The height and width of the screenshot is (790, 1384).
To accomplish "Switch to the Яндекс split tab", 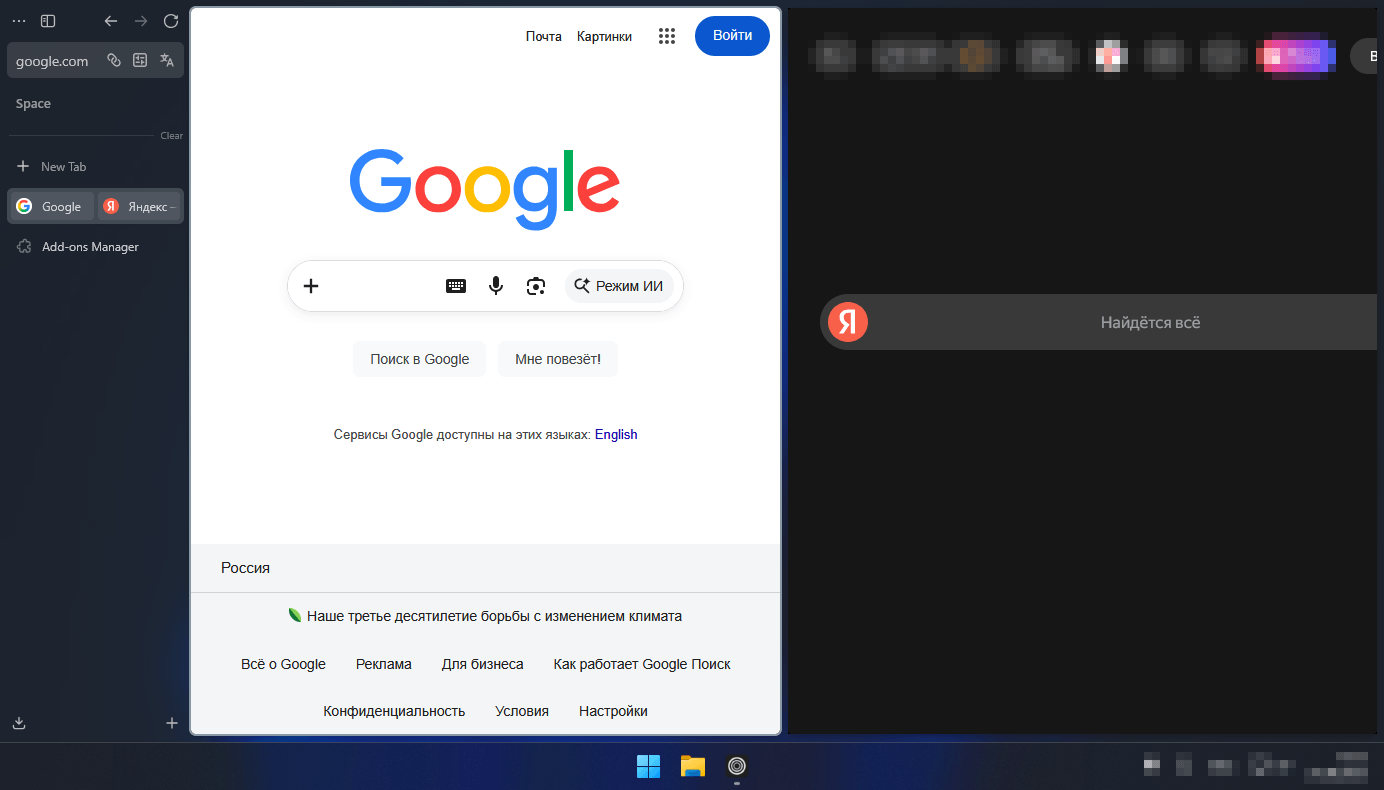I will click(140, 206).
